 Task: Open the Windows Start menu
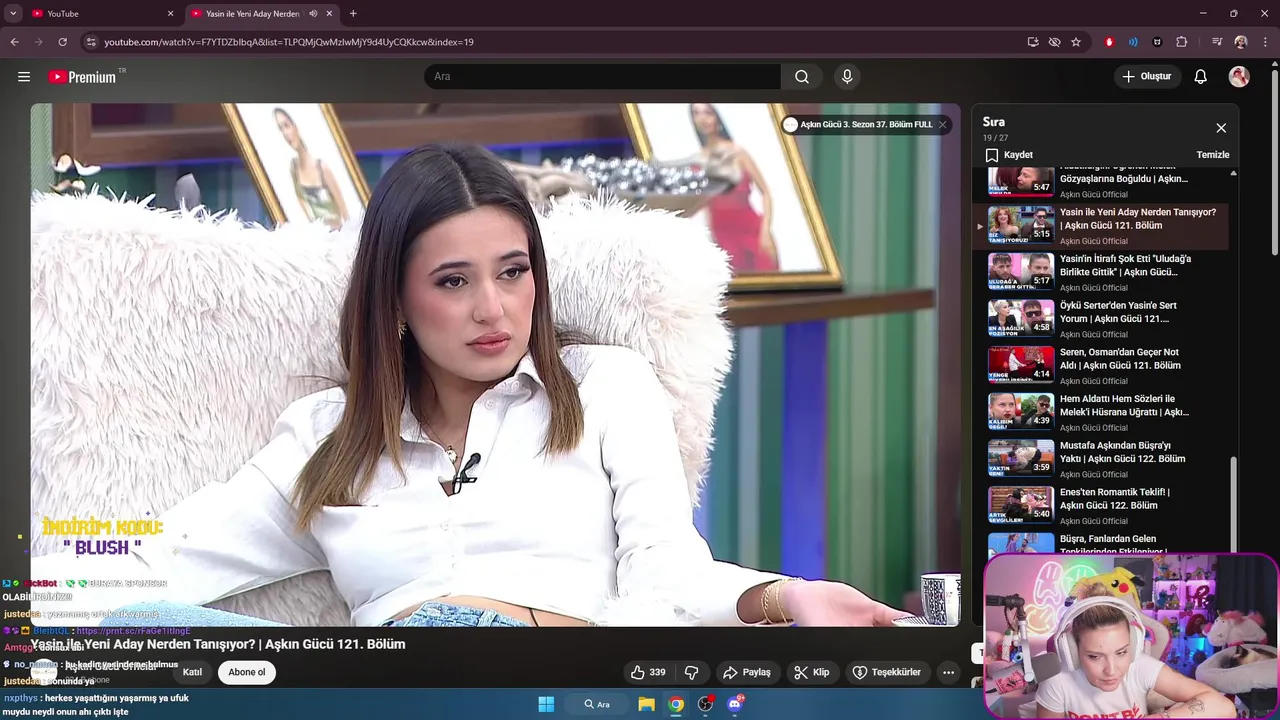pyautogui.click(x=546, y=704)
